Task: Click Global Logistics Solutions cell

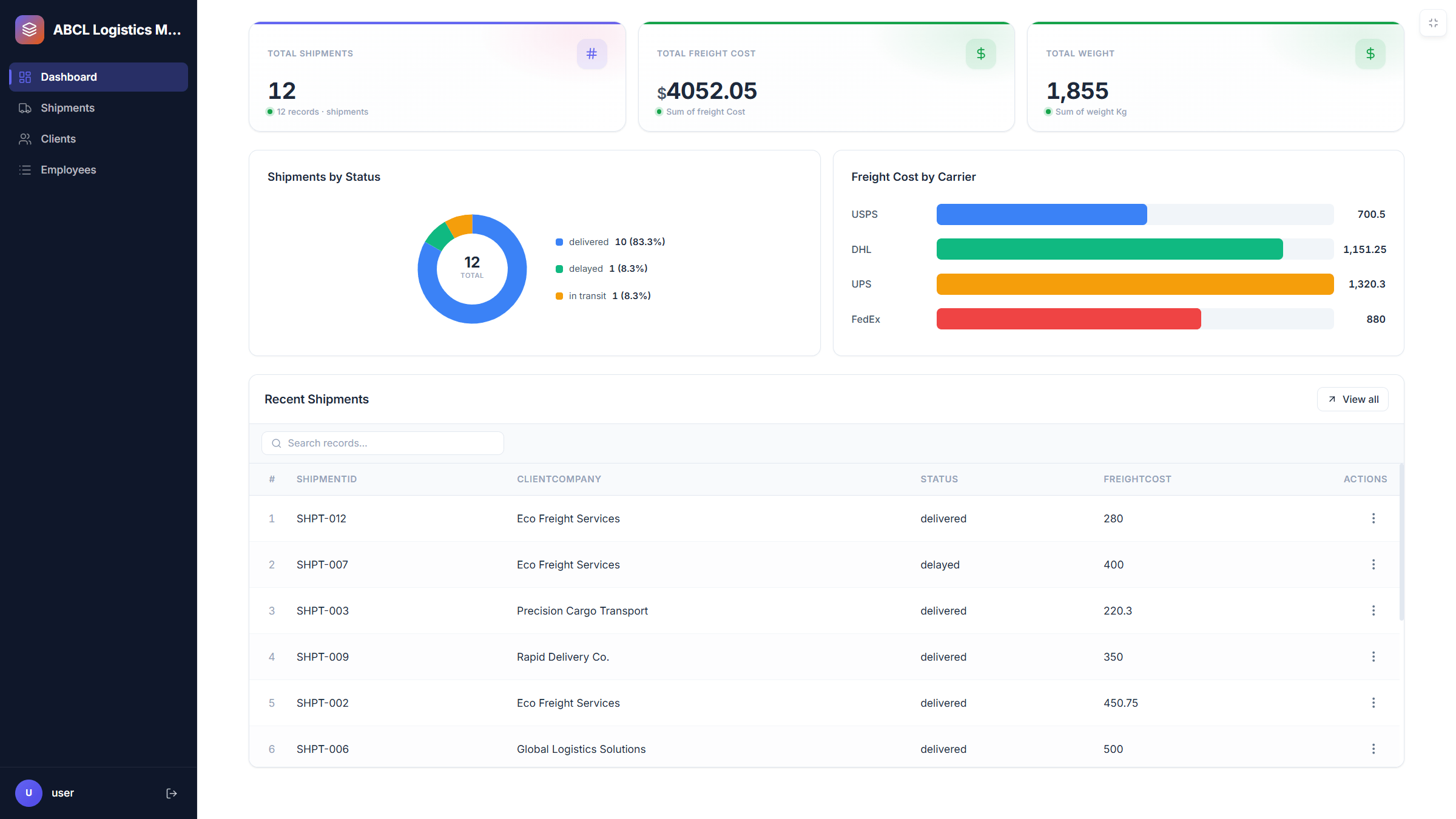Action: point(581,749)
